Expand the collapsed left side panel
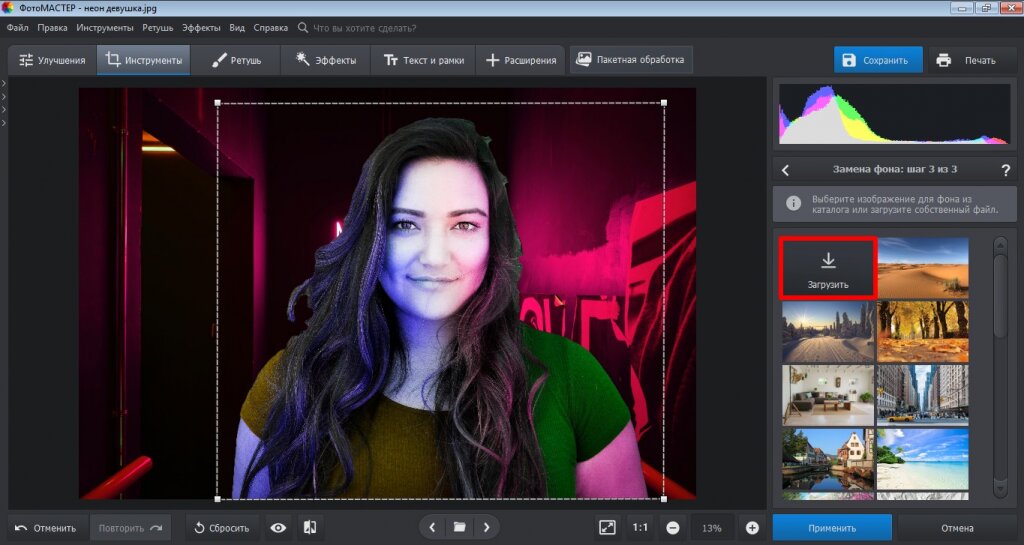 4,84
